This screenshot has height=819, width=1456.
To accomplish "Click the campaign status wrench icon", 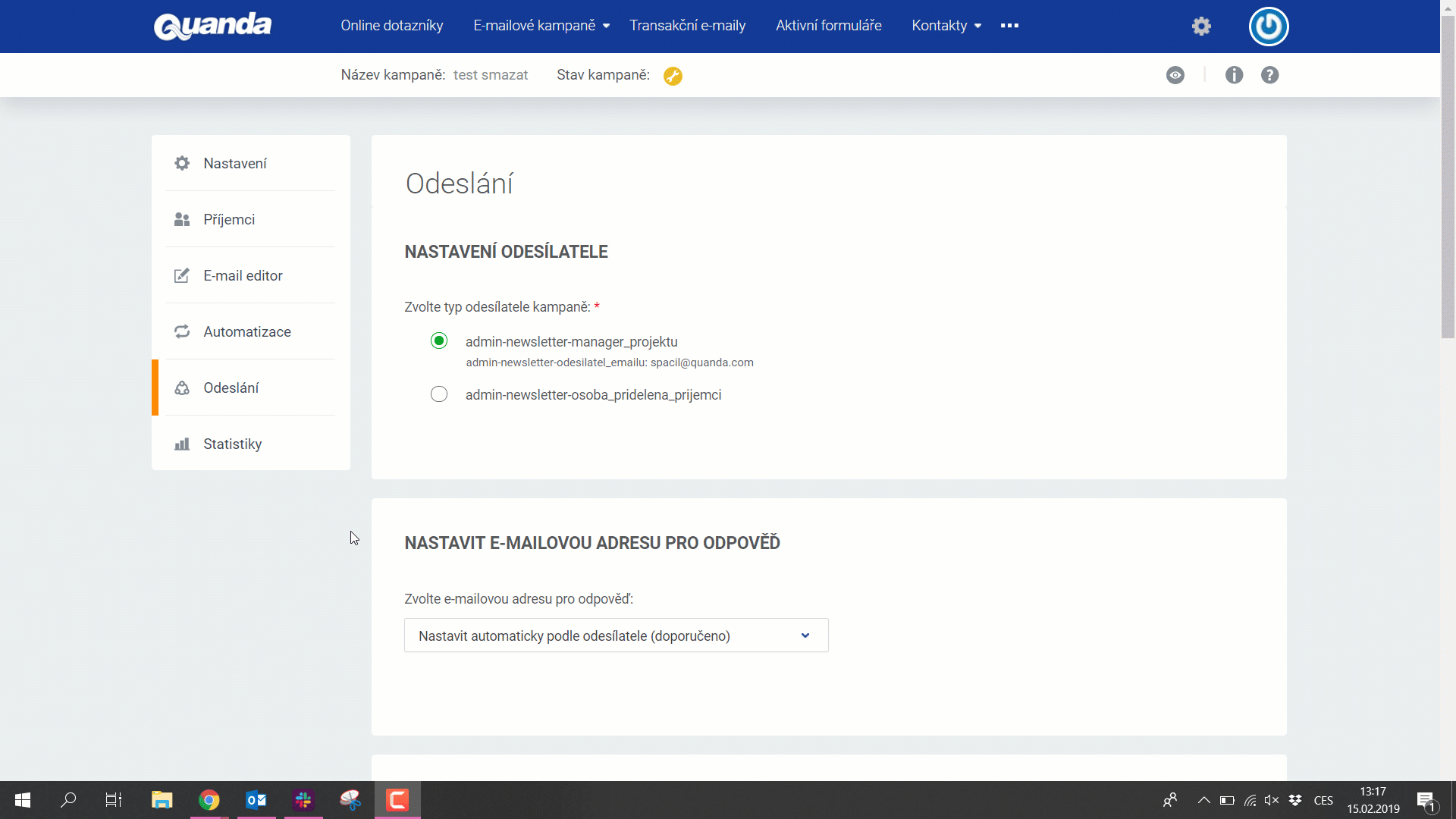I will coord(673,76).
